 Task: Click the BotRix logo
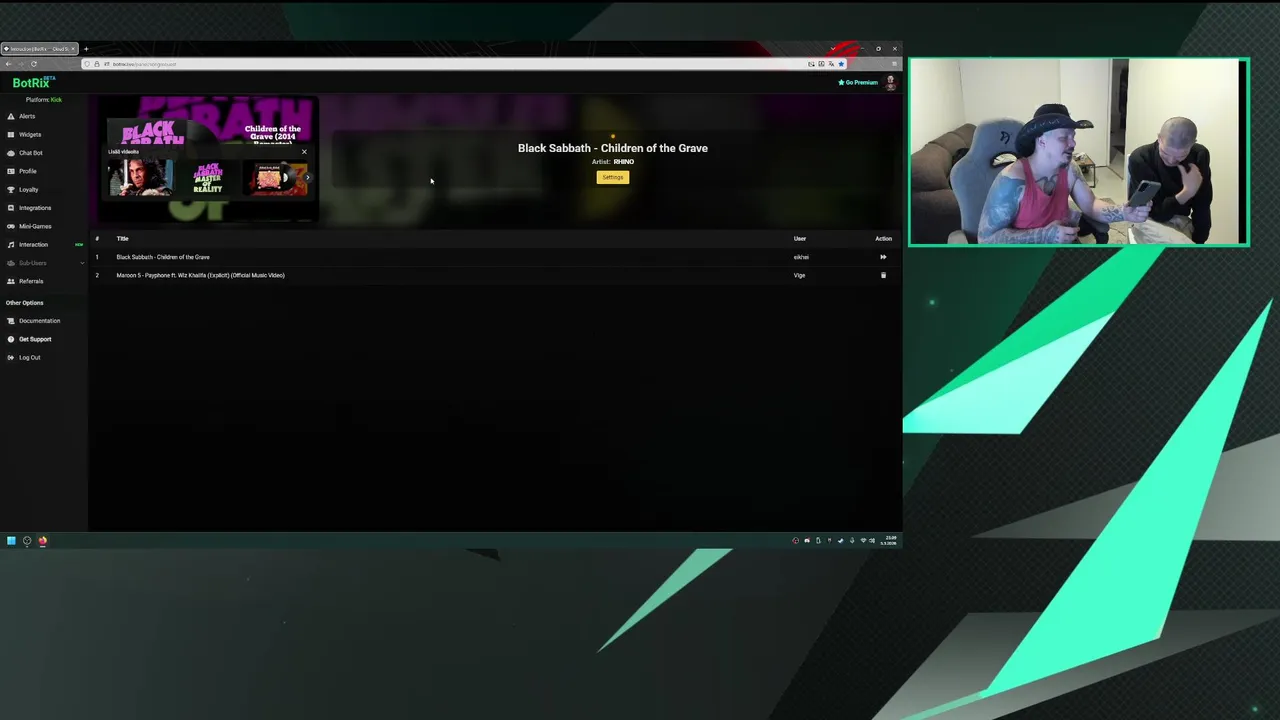(33, 82)
